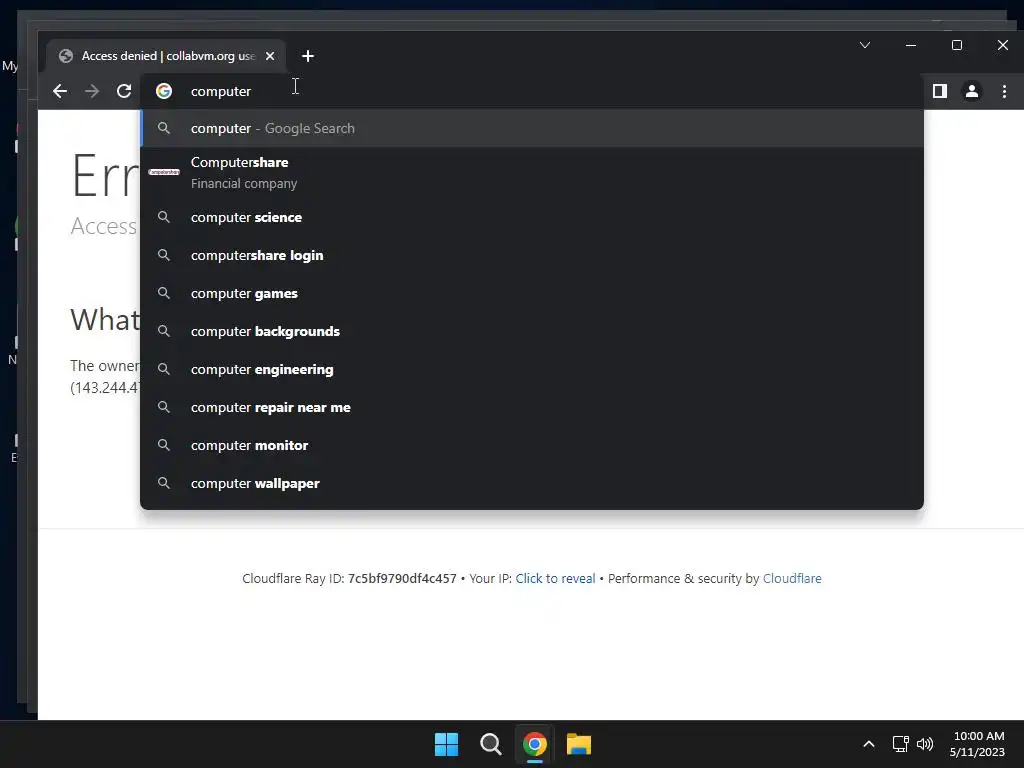Open taskbar Search
Screen dimensions: 1024x768
[x=490, y=744]
